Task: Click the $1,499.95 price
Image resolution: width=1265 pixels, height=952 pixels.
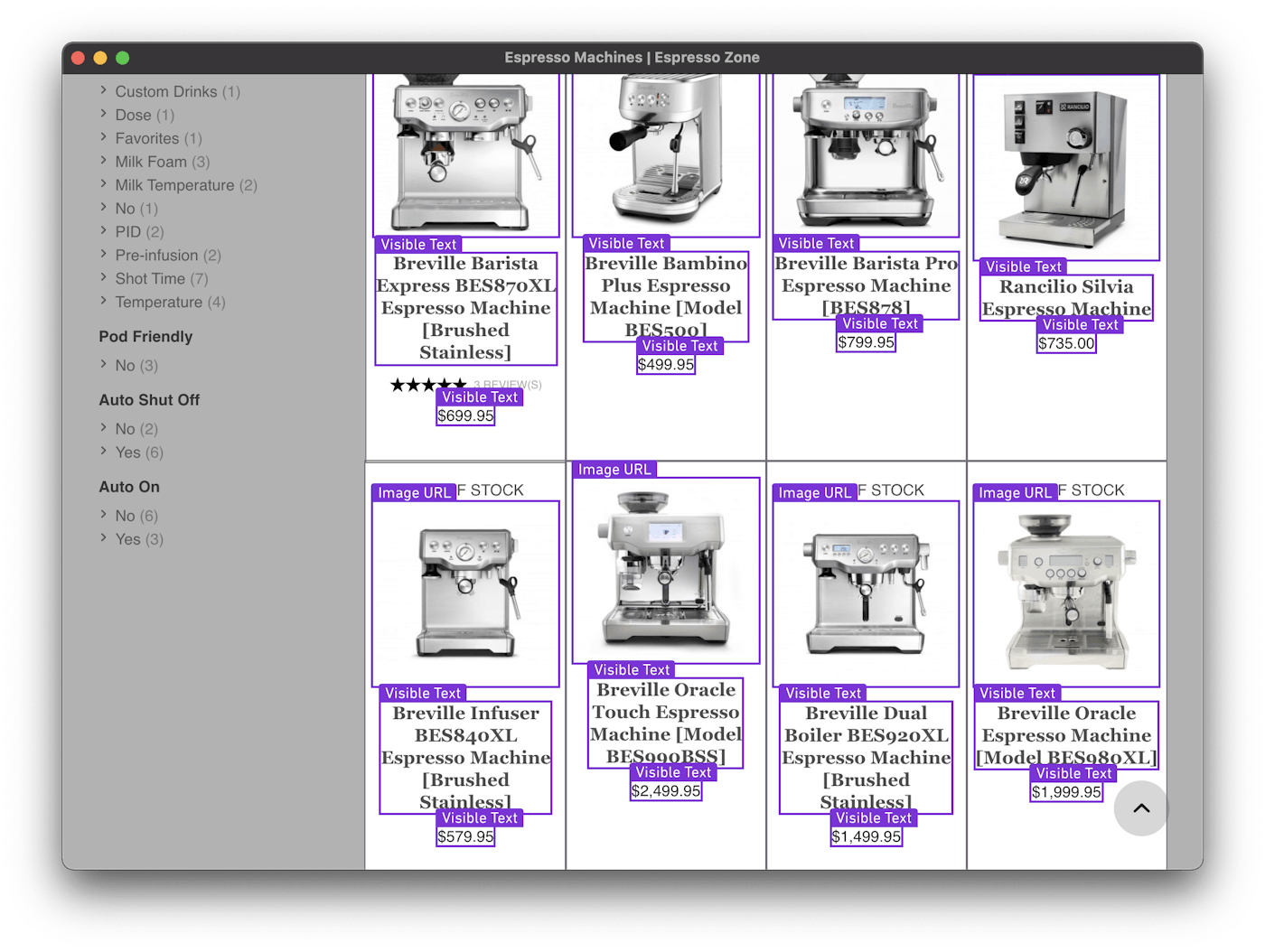Action: click(x=866, y=836)
